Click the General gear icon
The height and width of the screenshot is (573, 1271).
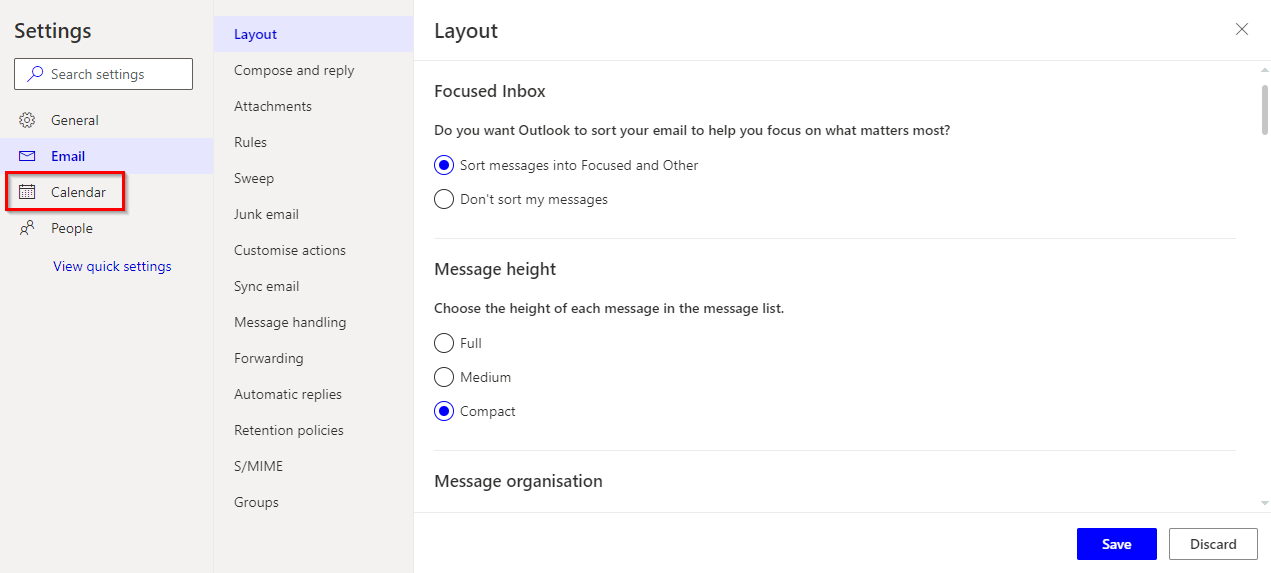pos(27,120)
